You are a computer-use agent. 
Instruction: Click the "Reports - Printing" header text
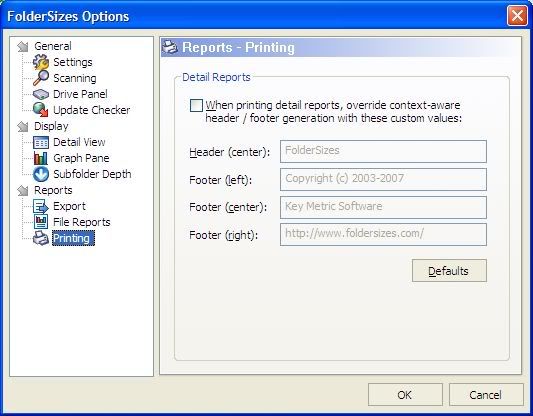click(x=238, y=48)
